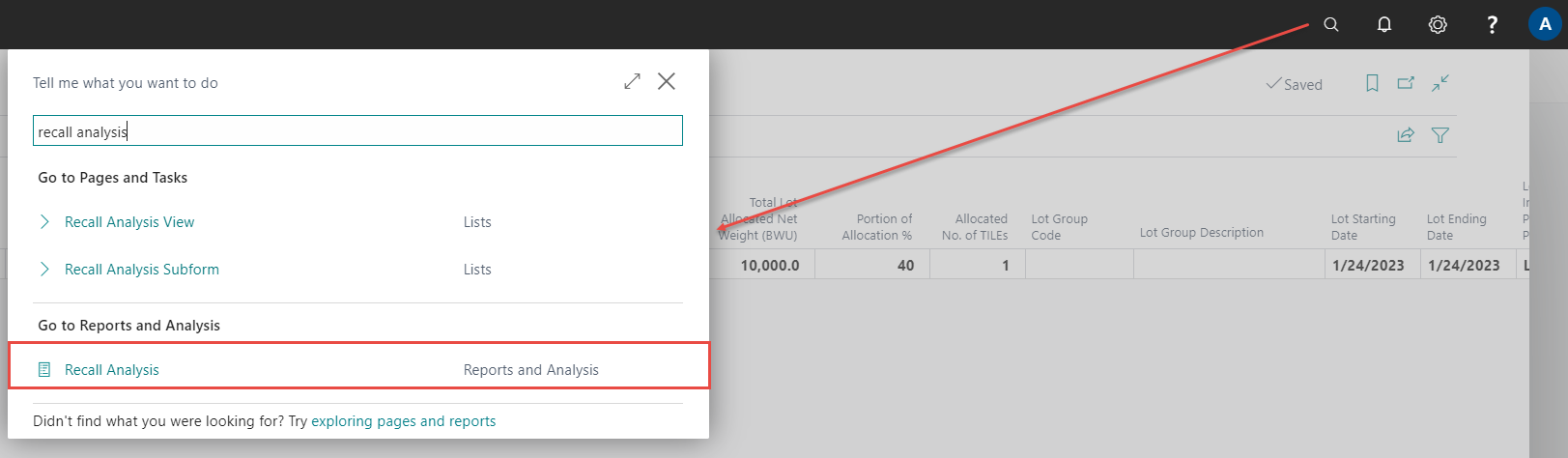The image size is (1568, 458).
Task: Open the user account avatar
Action: point(1544,25)
